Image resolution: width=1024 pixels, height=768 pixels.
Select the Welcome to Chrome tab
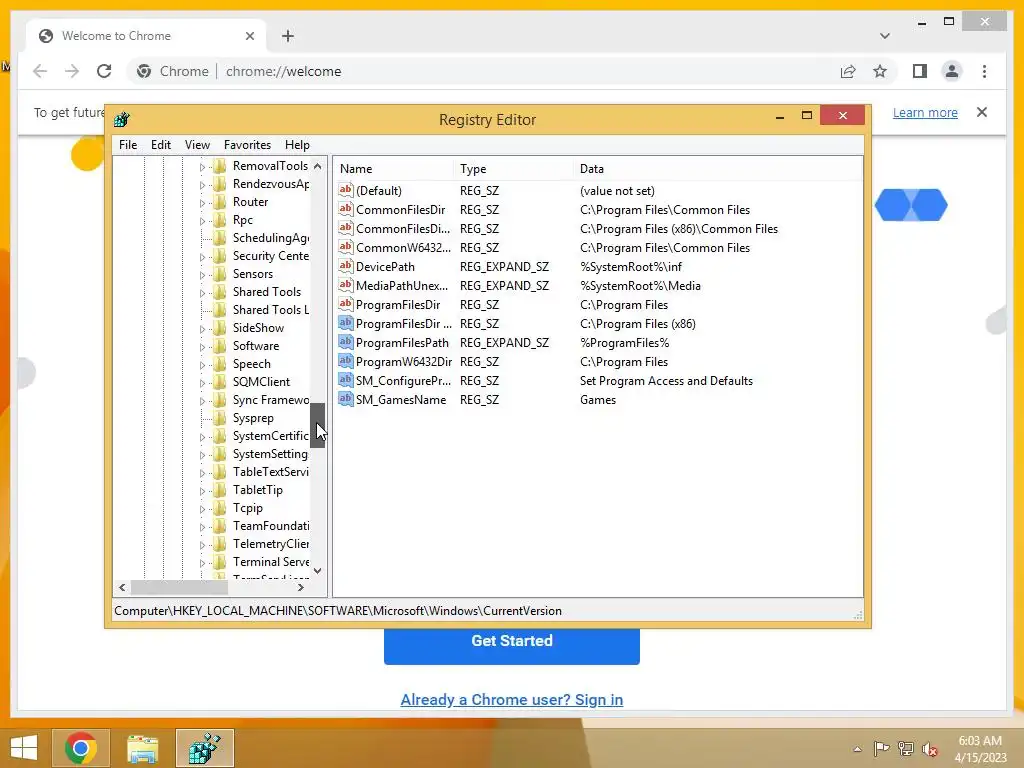point(146,36)
